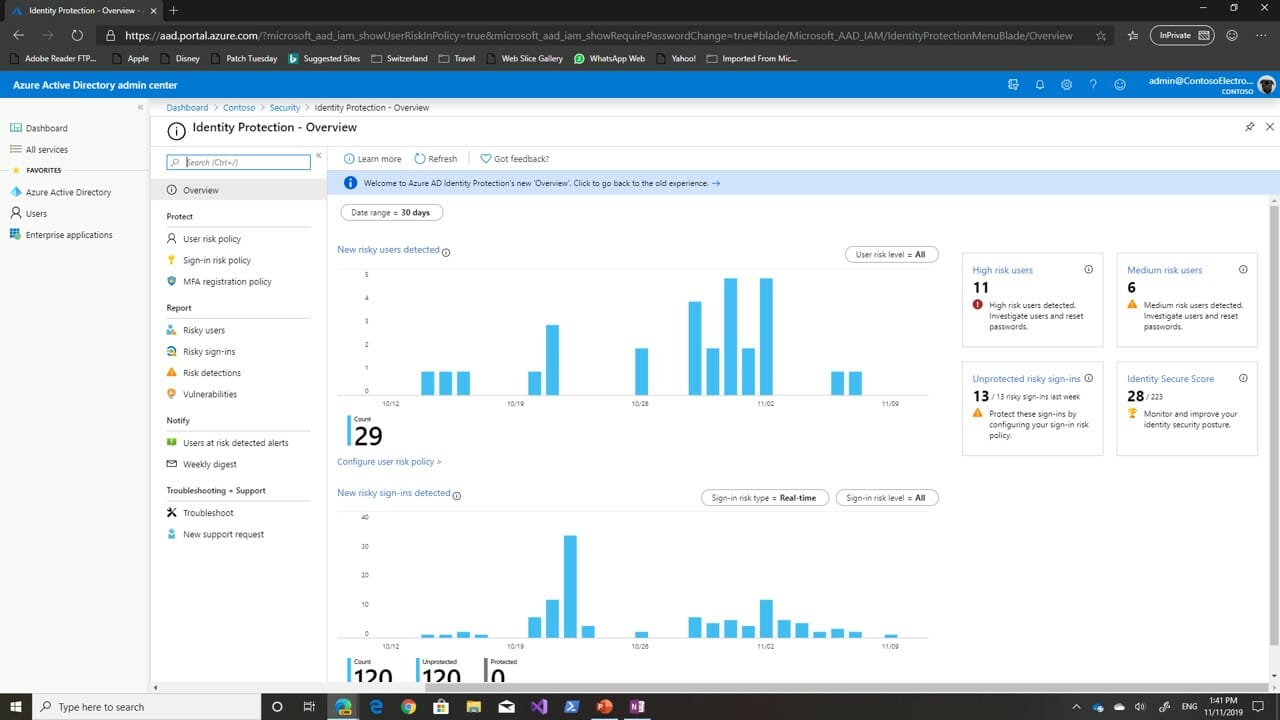Open the Sign-in risk type filter
This screenshot has height=720, width=1280.
764,497
